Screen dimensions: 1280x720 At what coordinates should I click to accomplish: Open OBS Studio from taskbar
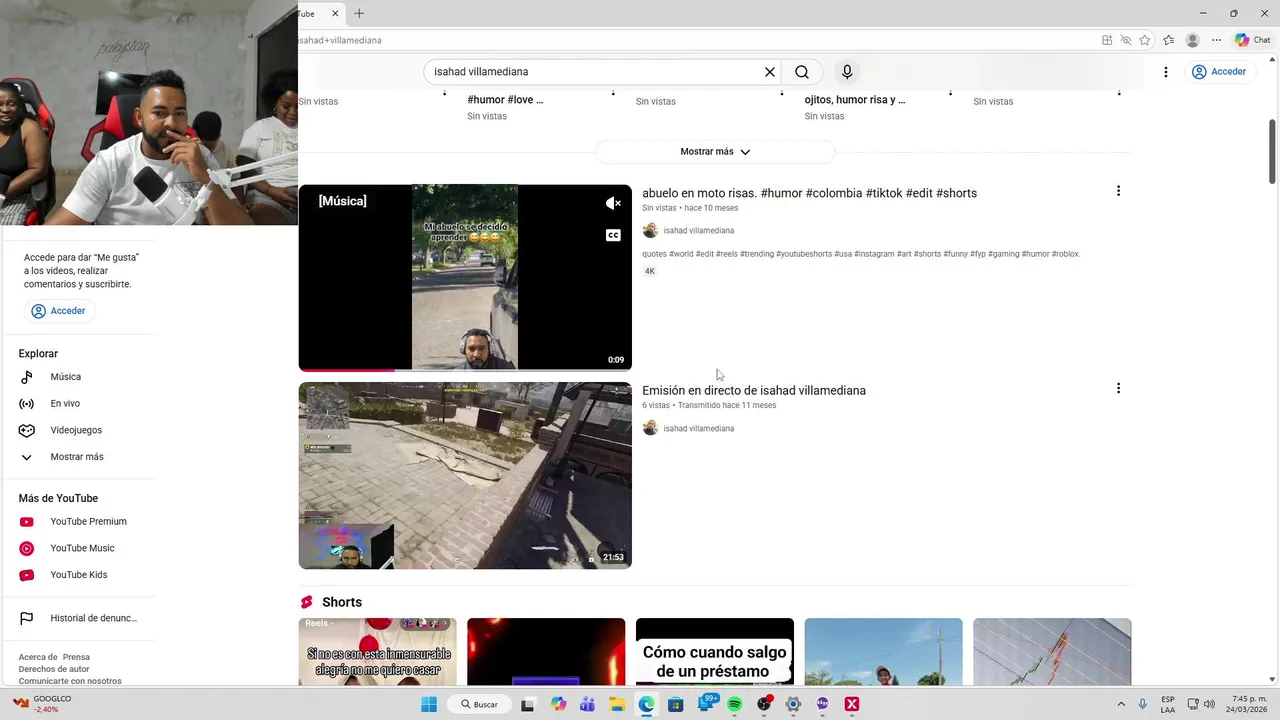[x=764, y=704]
